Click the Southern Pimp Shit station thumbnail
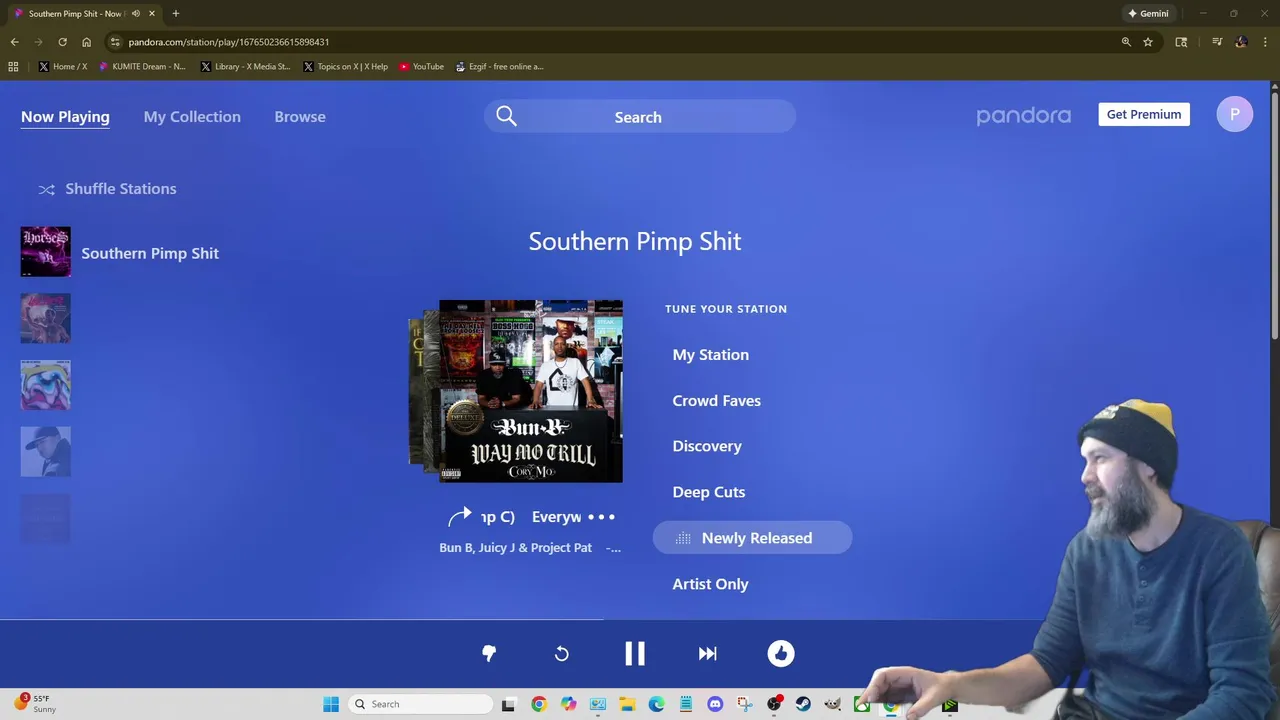 [x=46, y=251]
